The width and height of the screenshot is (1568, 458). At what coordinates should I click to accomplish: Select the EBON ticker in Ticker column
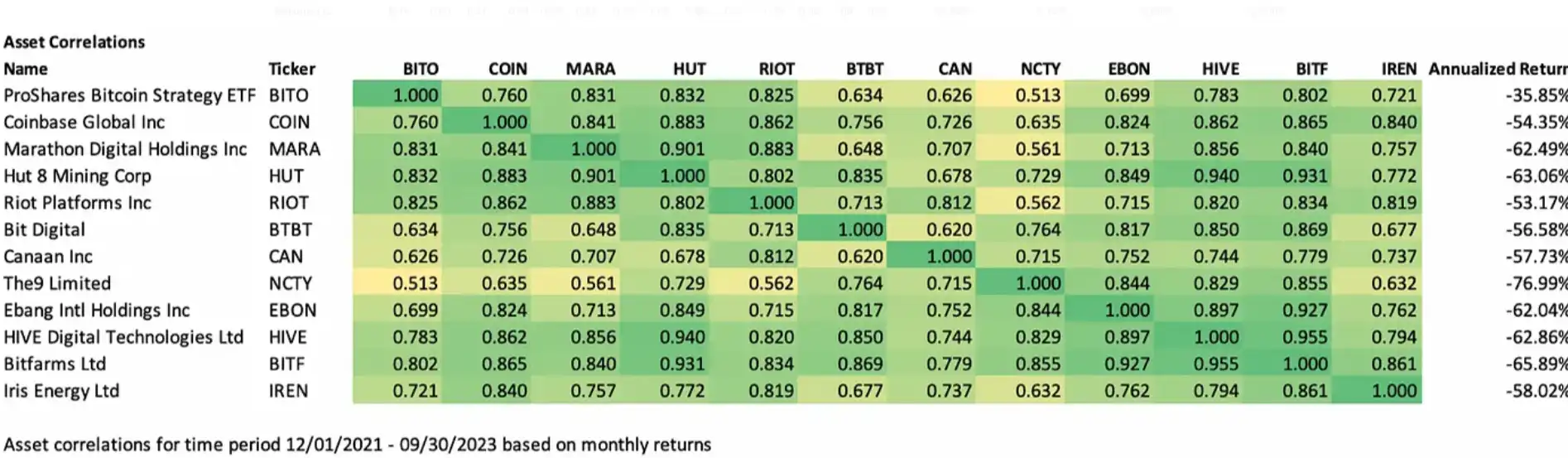[292, 311]
